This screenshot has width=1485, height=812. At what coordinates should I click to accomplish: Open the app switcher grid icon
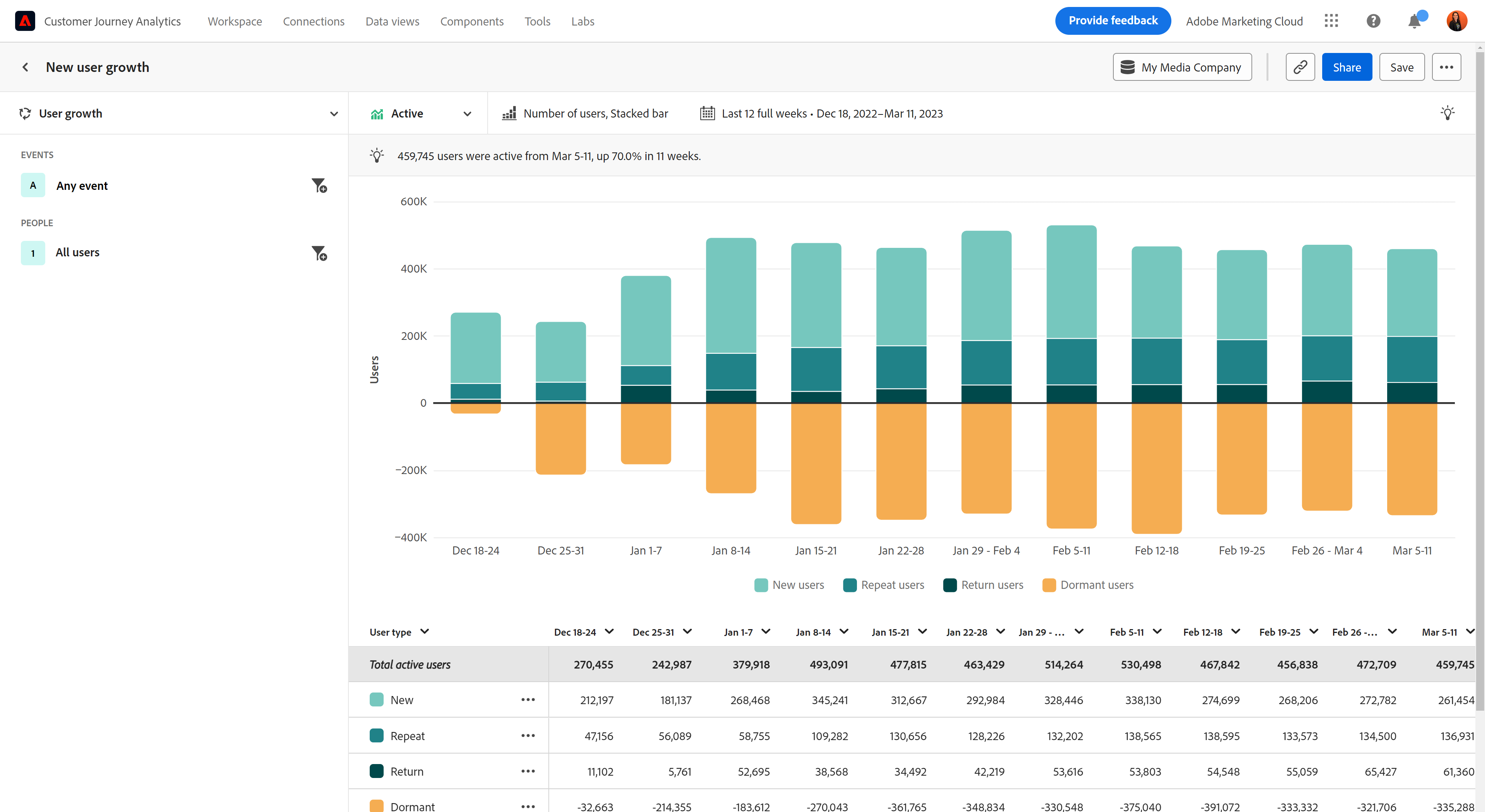(1331, 21)
